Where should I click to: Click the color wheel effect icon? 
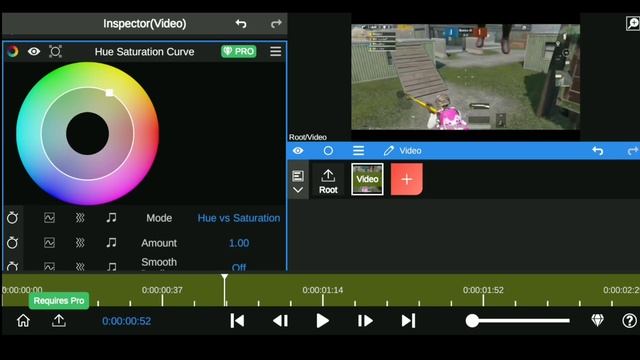pos(13,51)
